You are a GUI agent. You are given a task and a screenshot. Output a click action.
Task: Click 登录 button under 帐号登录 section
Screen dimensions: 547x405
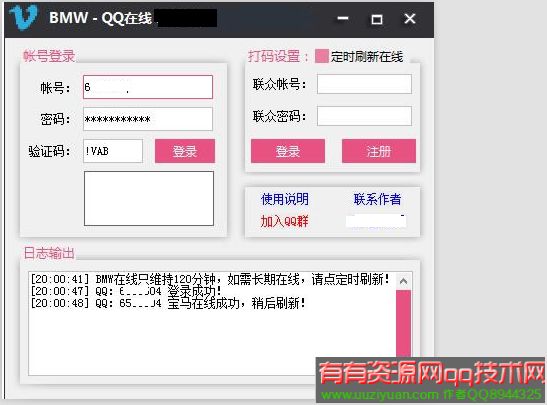[185, 151]
